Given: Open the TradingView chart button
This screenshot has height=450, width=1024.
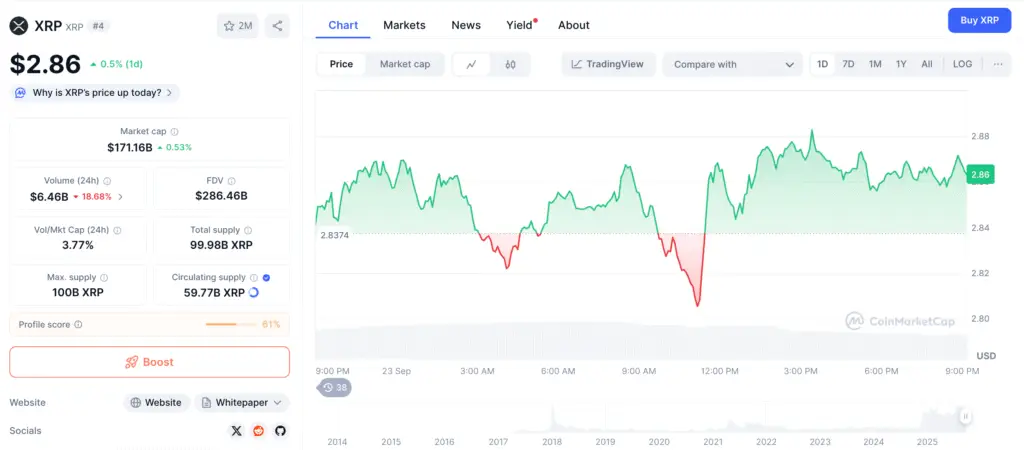Looking at the screenshot, I should pyautogui.click(x=608, y=65).
